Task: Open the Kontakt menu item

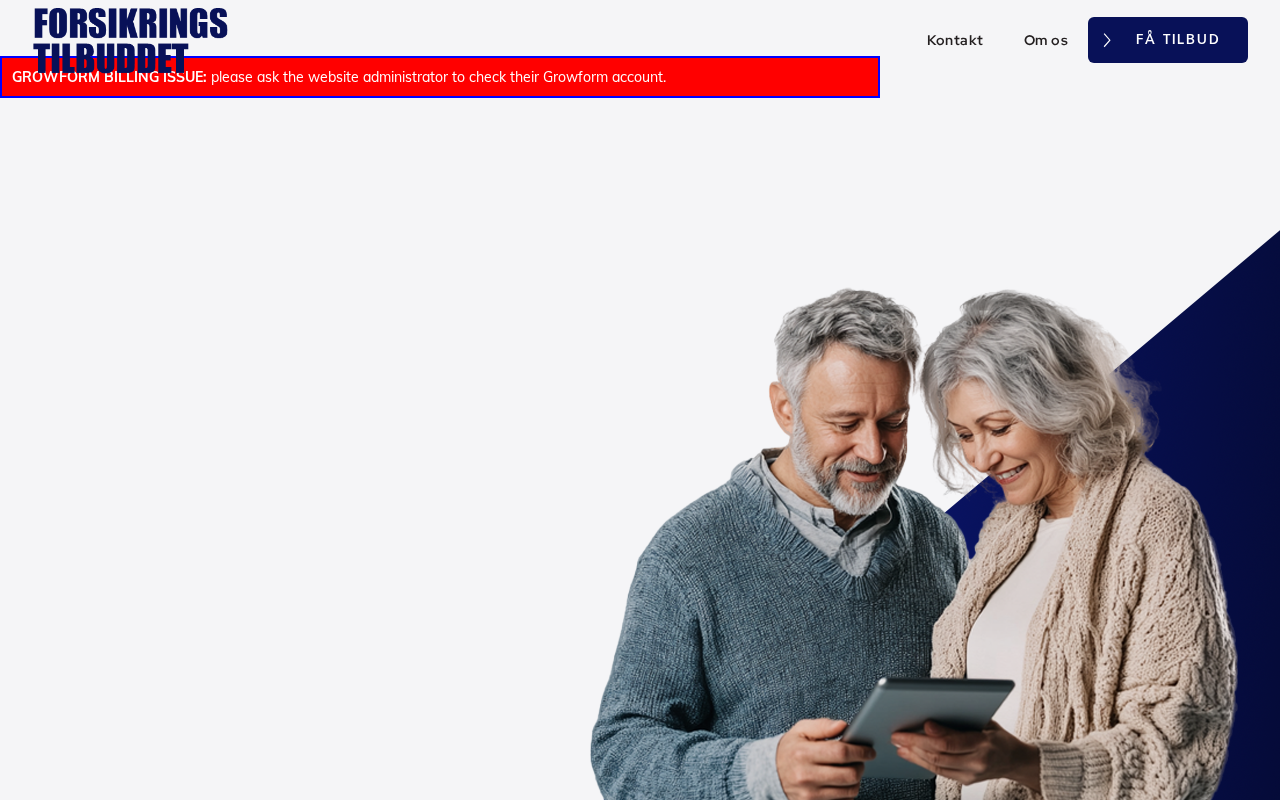Action: click(x=955, y=40)
